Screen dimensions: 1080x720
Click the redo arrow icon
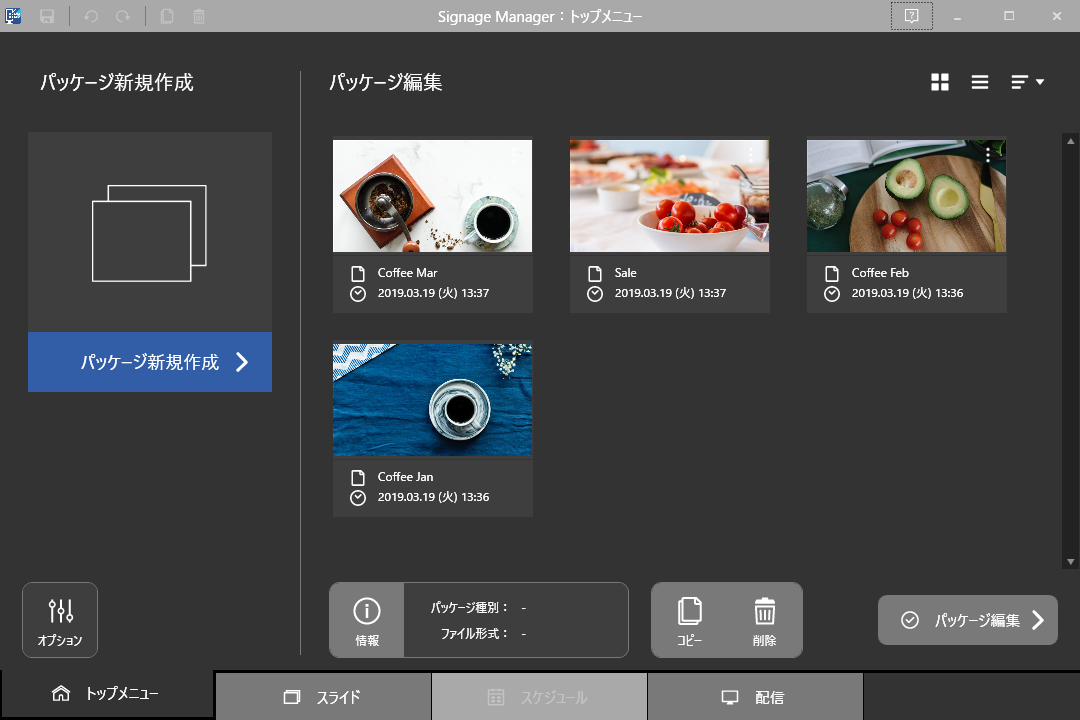tap(122, 16)
